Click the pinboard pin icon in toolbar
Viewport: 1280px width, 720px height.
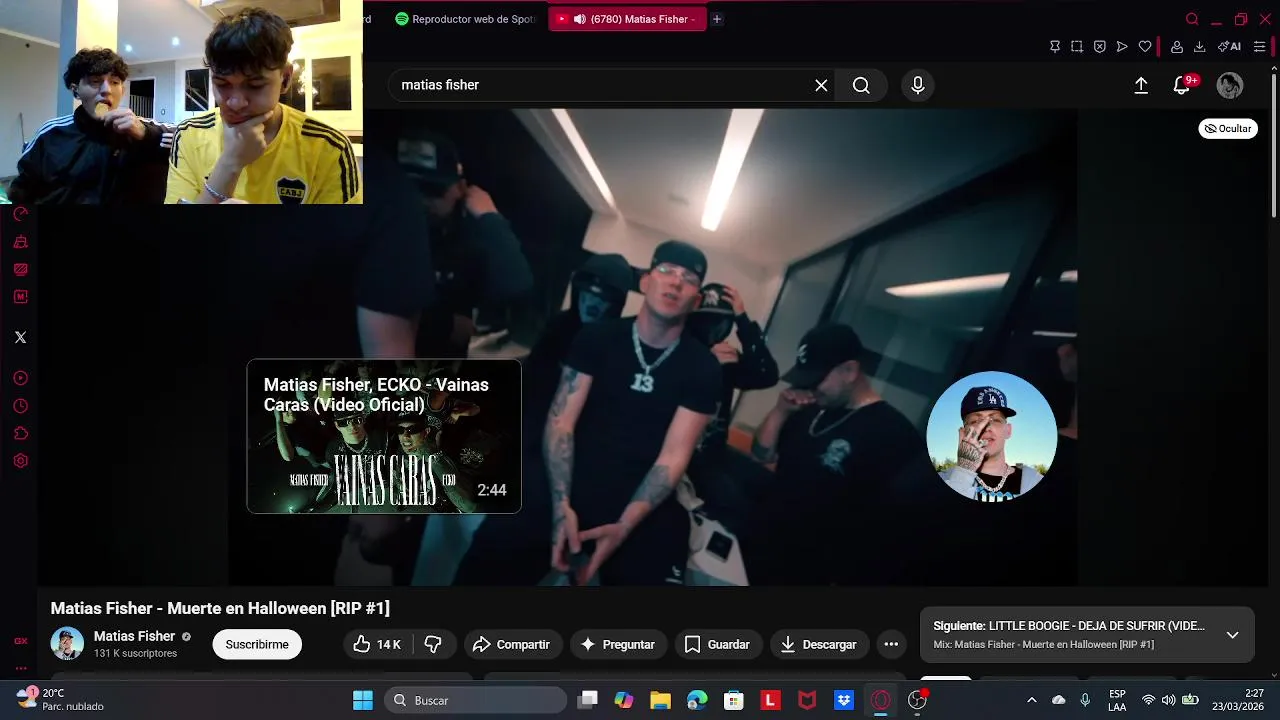coord(1054,46)
